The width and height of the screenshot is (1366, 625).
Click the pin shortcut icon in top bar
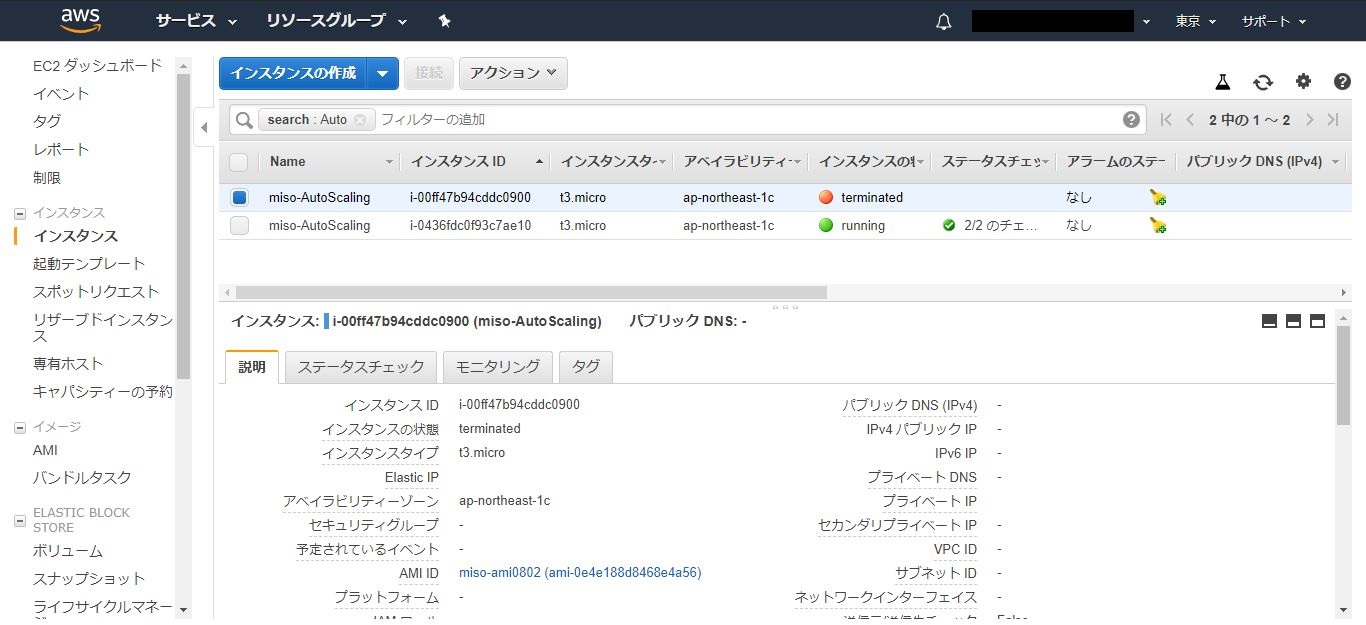tap(445, 21)
